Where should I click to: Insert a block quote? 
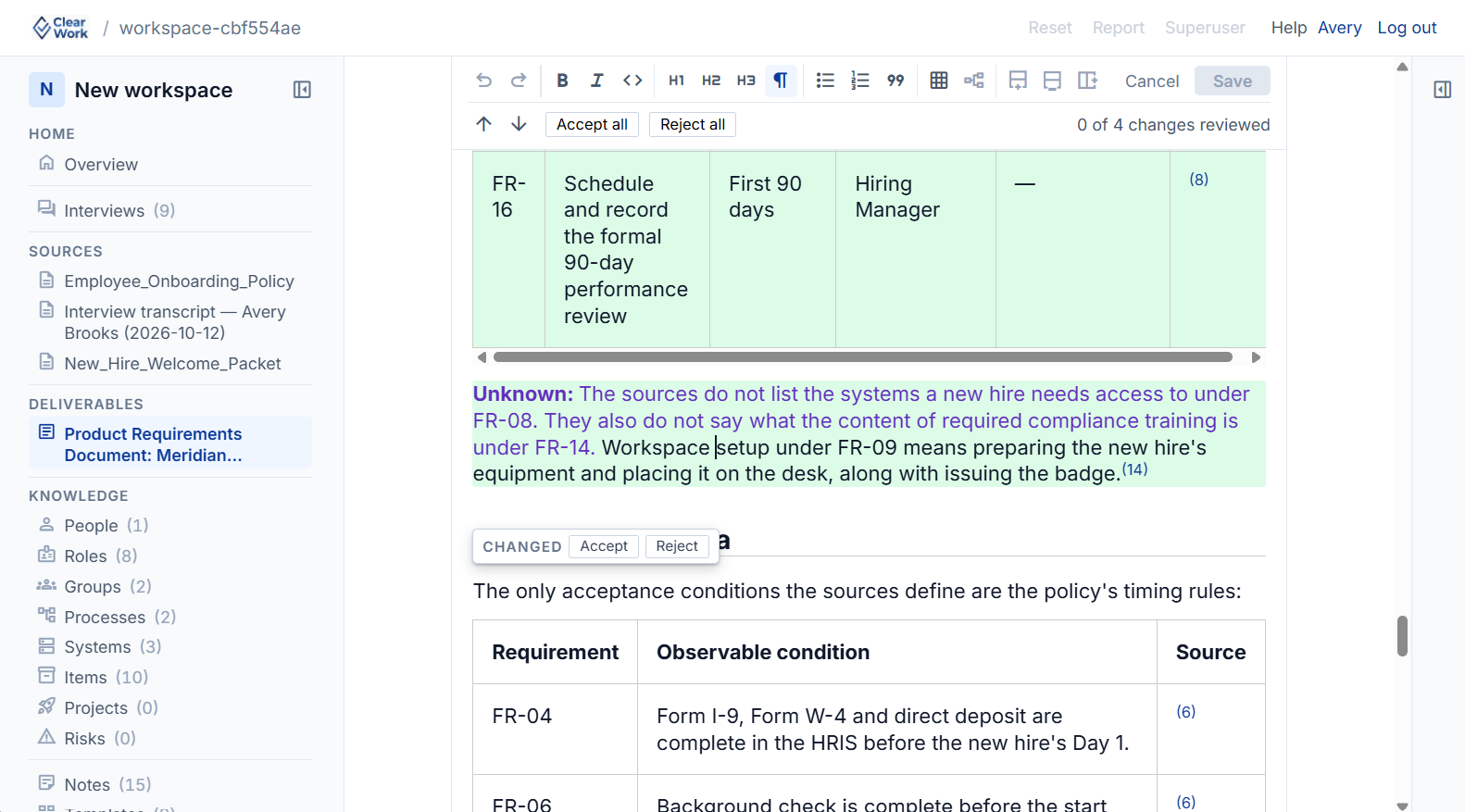point(895,81)
